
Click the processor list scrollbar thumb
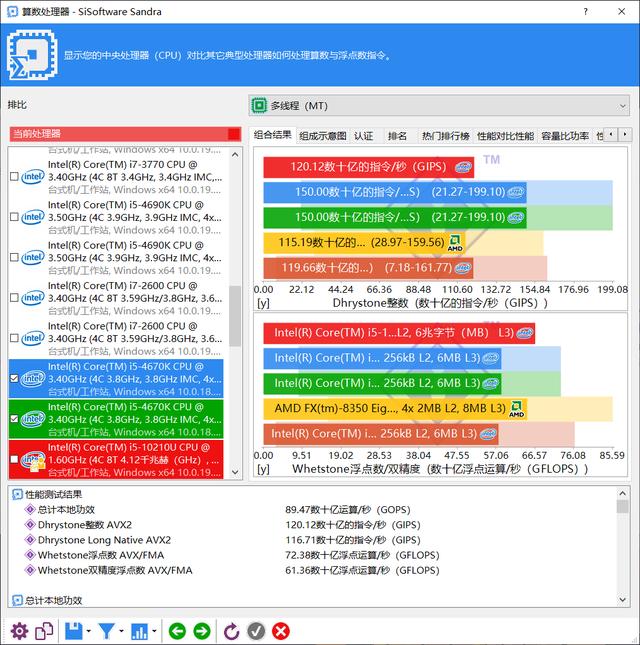pos(235,316)
